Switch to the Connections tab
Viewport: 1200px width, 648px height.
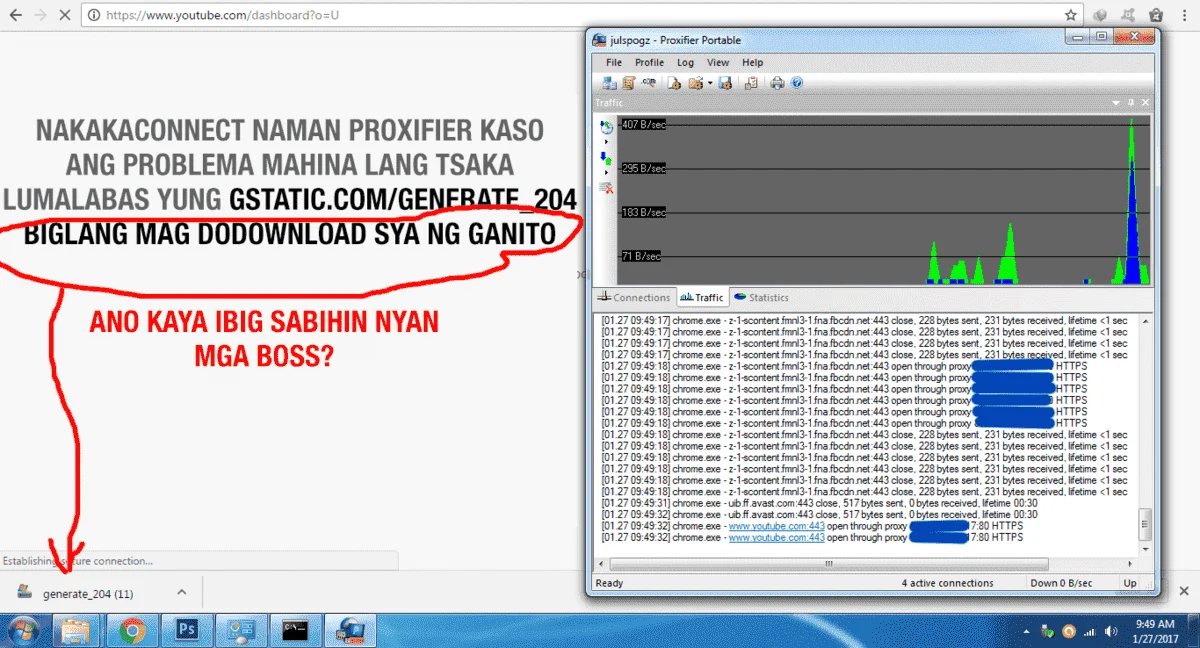634,297
